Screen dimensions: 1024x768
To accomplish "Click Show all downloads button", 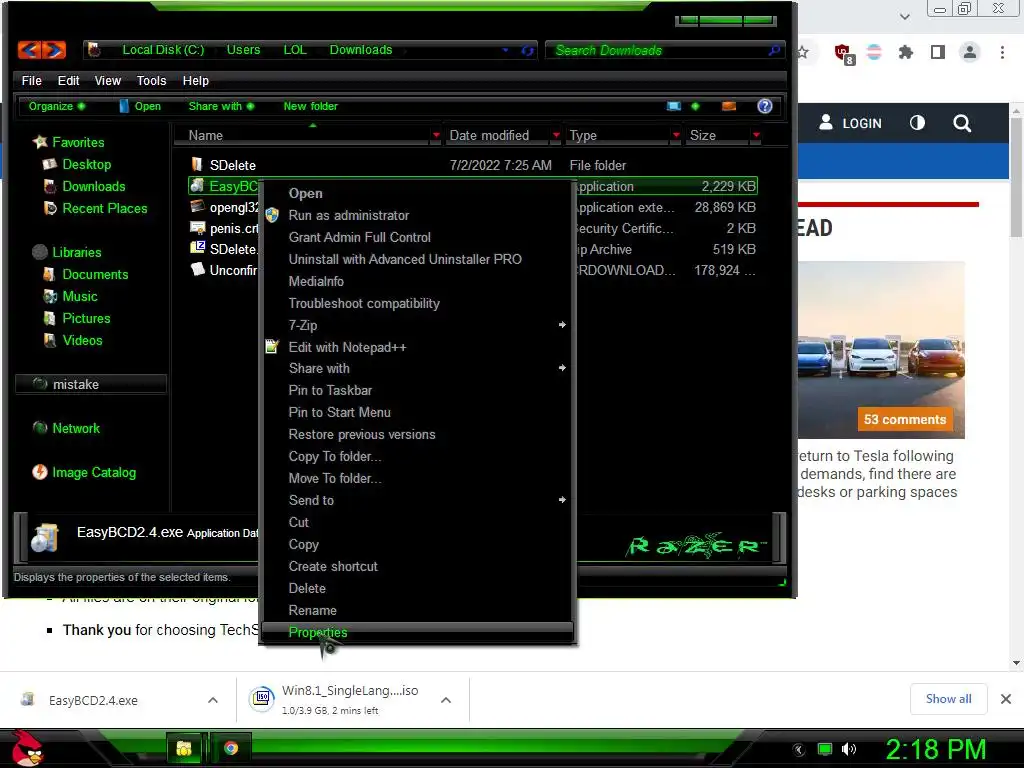I will (x=948, y=699).
